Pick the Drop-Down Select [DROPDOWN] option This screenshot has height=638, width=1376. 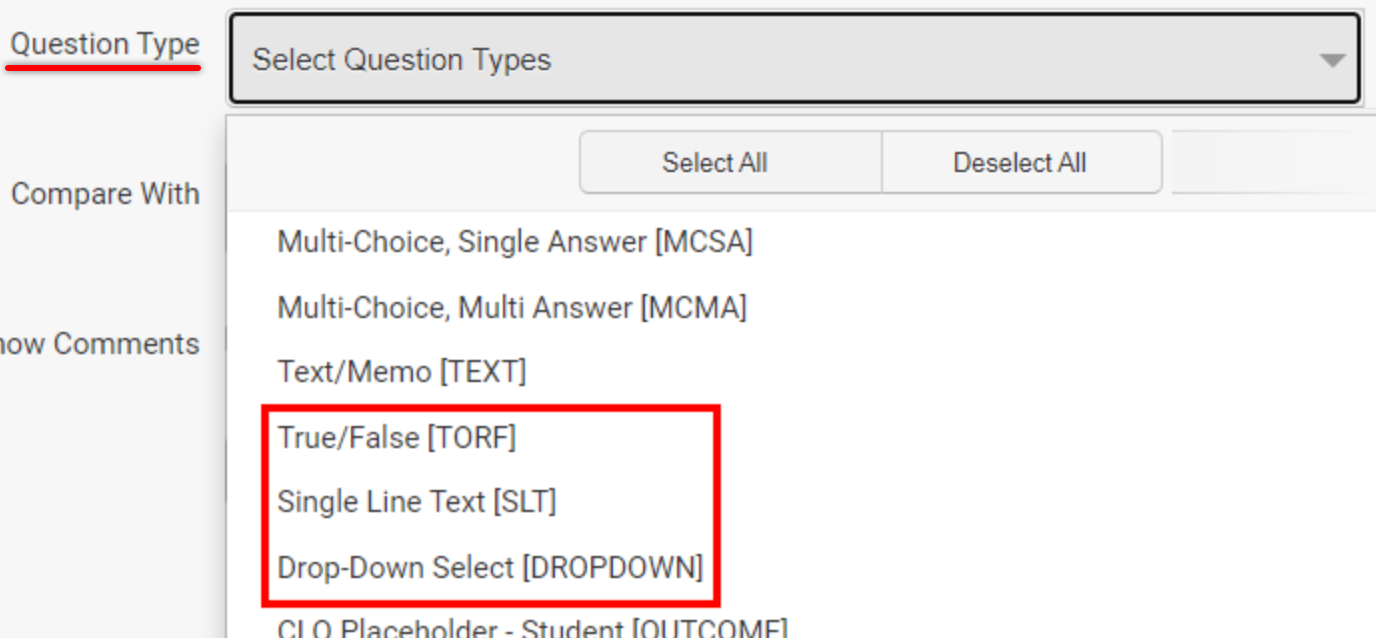[490, 567]
